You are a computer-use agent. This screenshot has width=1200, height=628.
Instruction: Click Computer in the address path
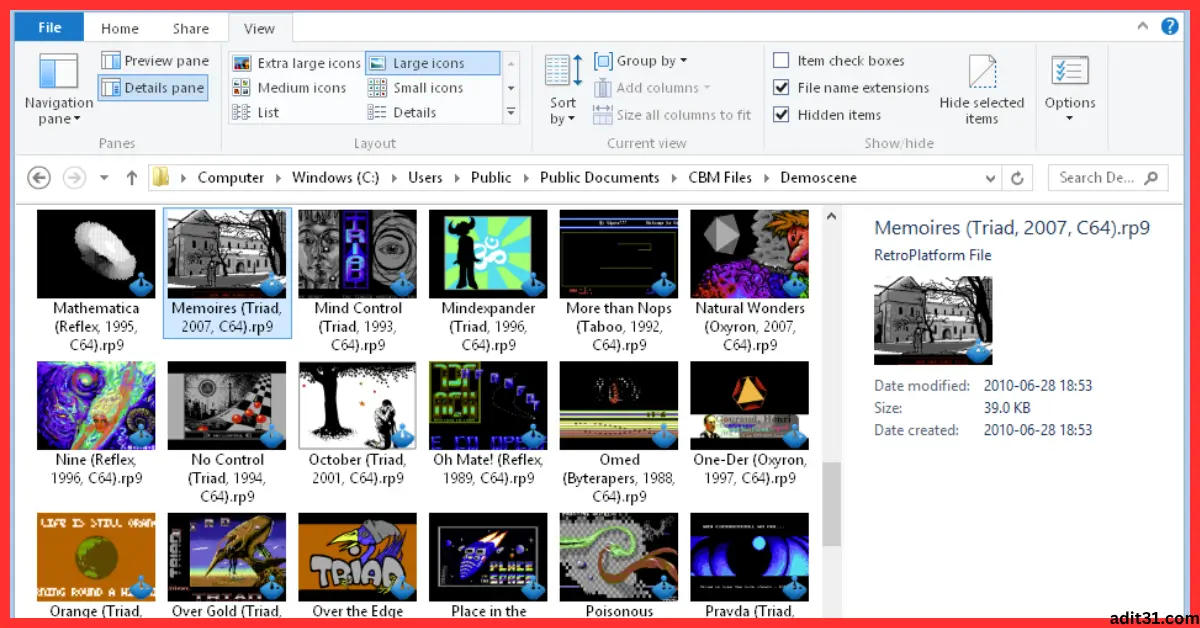point(231,178)
